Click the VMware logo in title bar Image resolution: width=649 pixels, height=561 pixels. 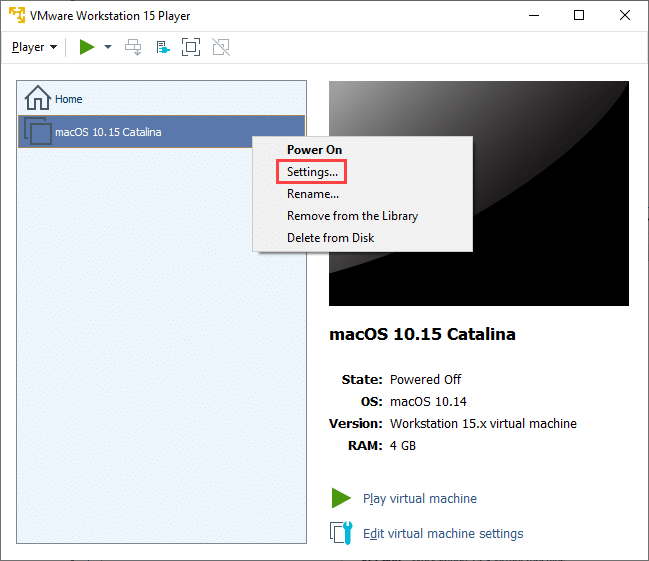click(17, 15)
